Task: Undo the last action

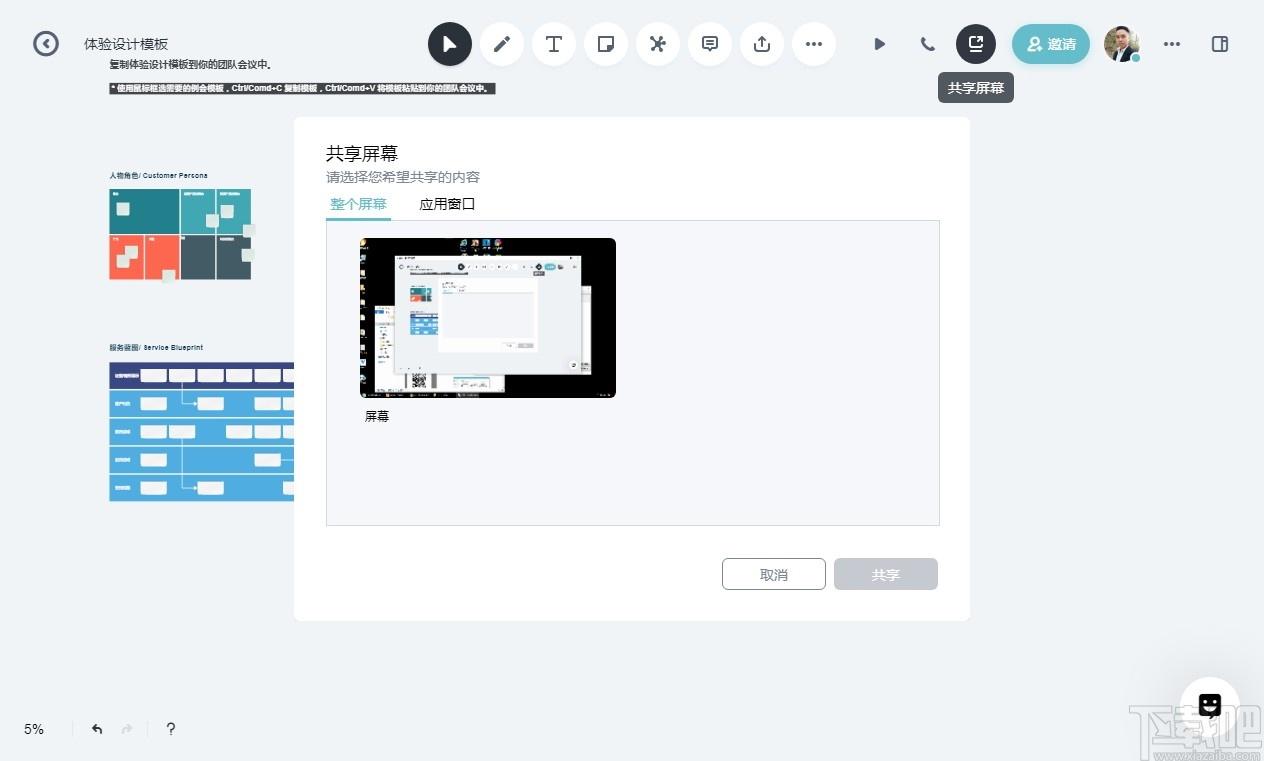Action: click(97, 729)
